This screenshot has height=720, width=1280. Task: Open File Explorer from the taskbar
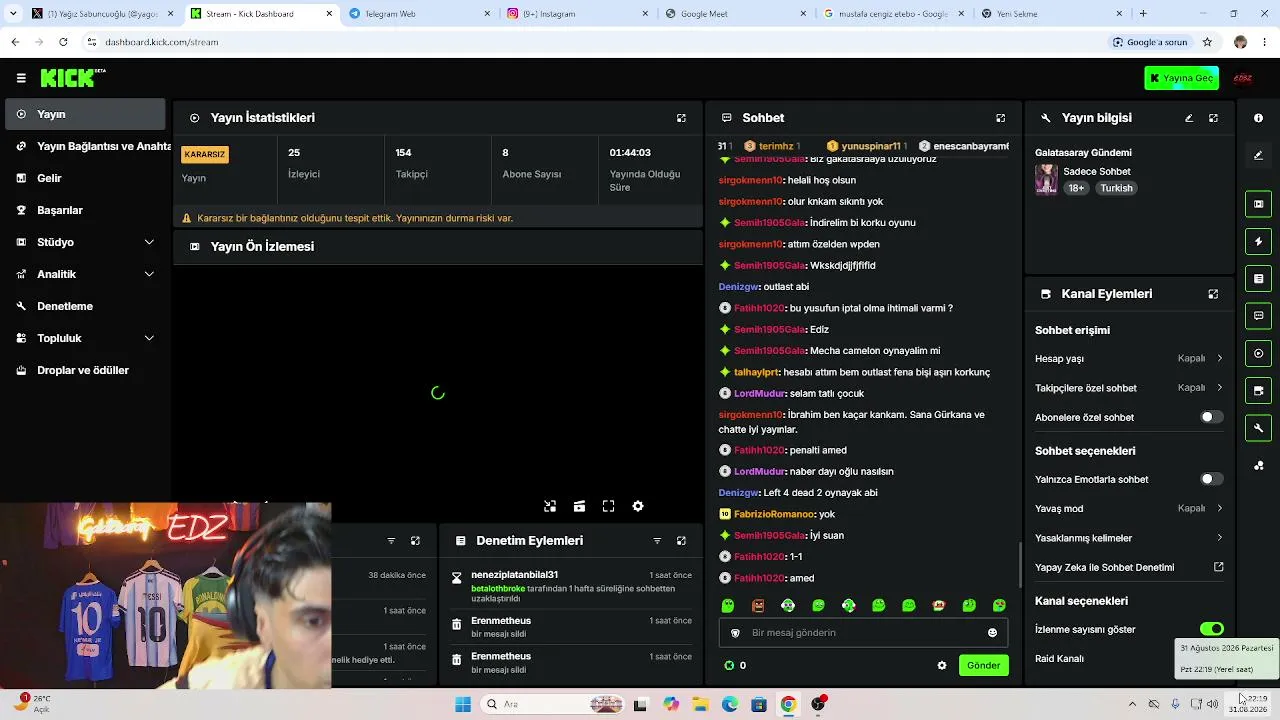[700, 704]
